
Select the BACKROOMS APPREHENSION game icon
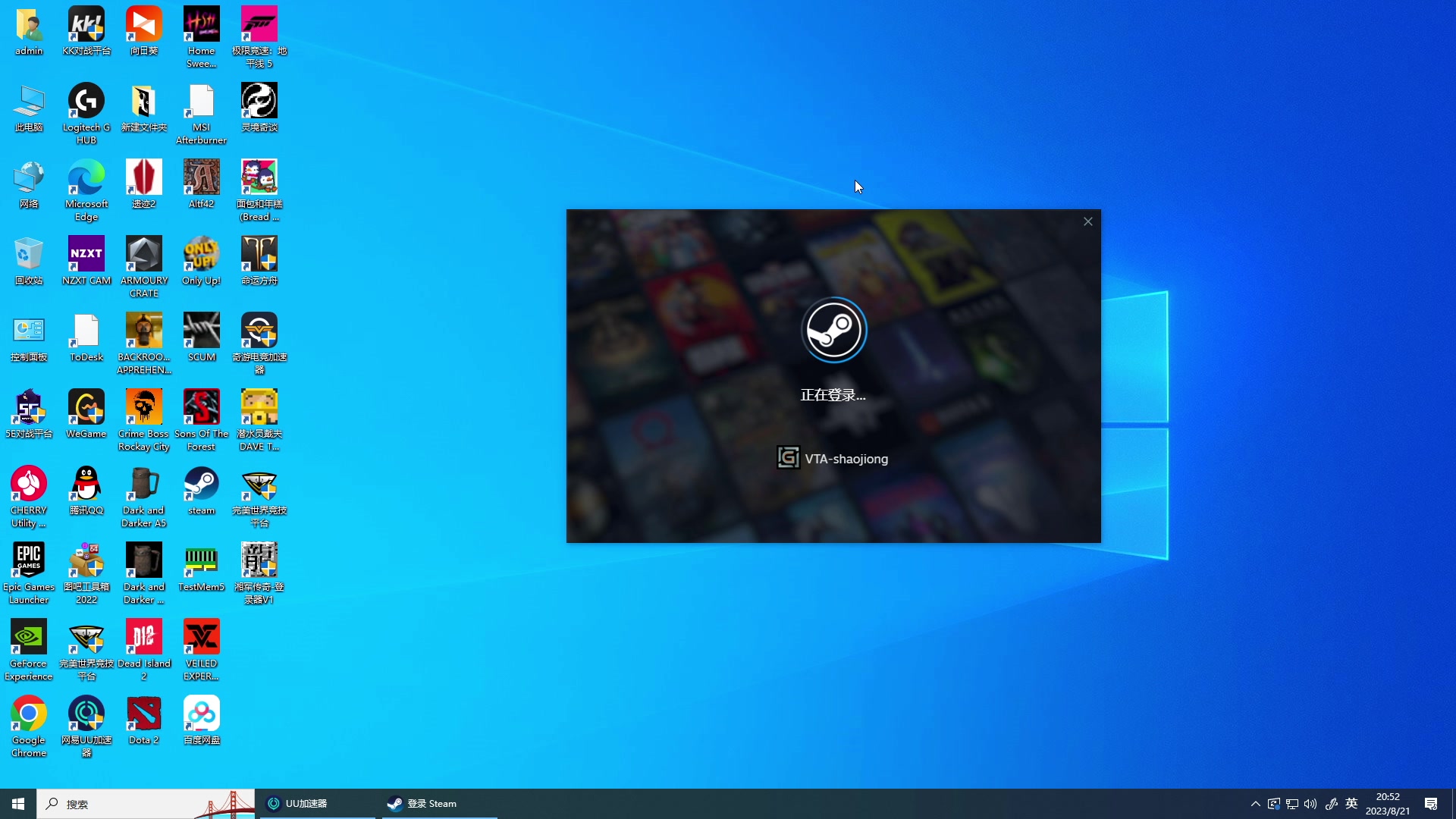coord(144,344)
